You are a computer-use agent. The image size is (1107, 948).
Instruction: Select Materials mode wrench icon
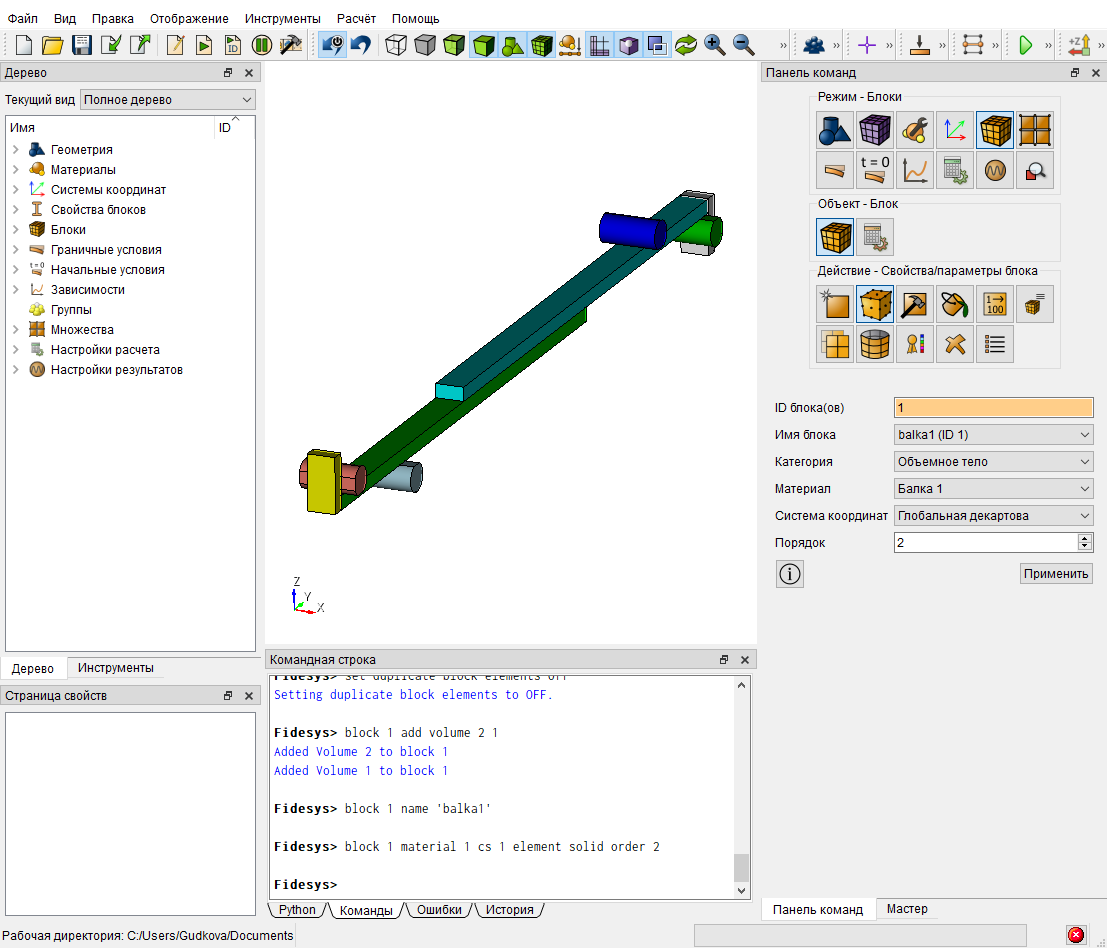click(x=915, y=130)
